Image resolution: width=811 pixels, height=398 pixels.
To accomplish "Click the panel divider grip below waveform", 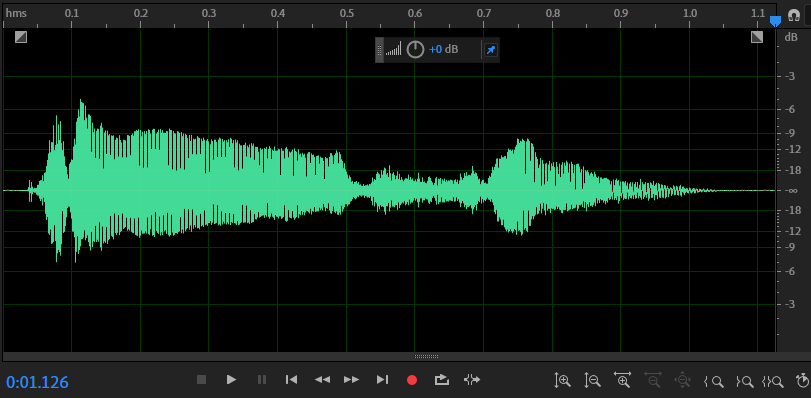I will tap(427, 357).
